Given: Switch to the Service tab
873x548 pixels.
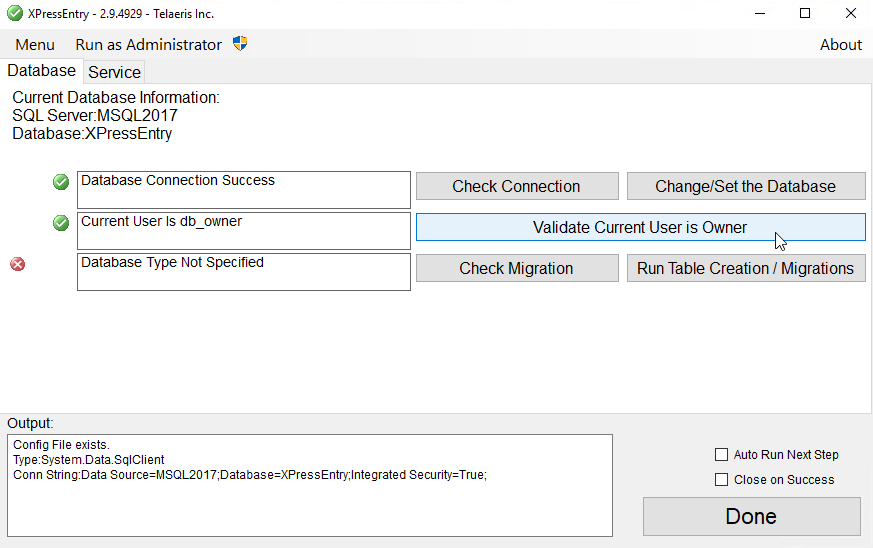Looking at the screenshot, I should tap(114, 72).
